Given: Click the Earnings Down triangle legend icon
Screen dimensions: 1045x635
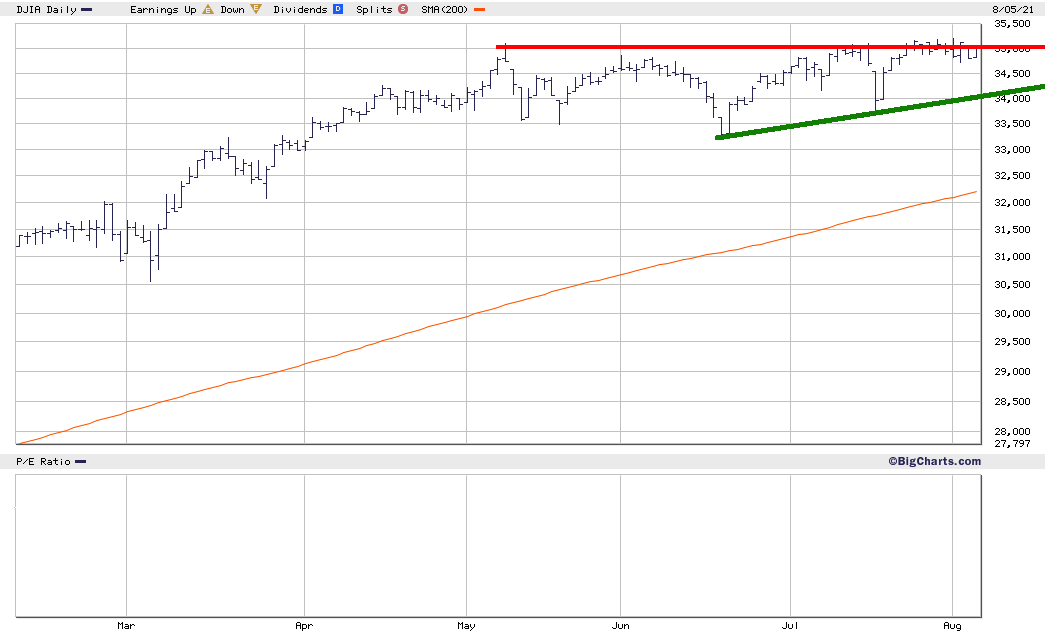Looking at the screenshot, I should tap(256, 9).
